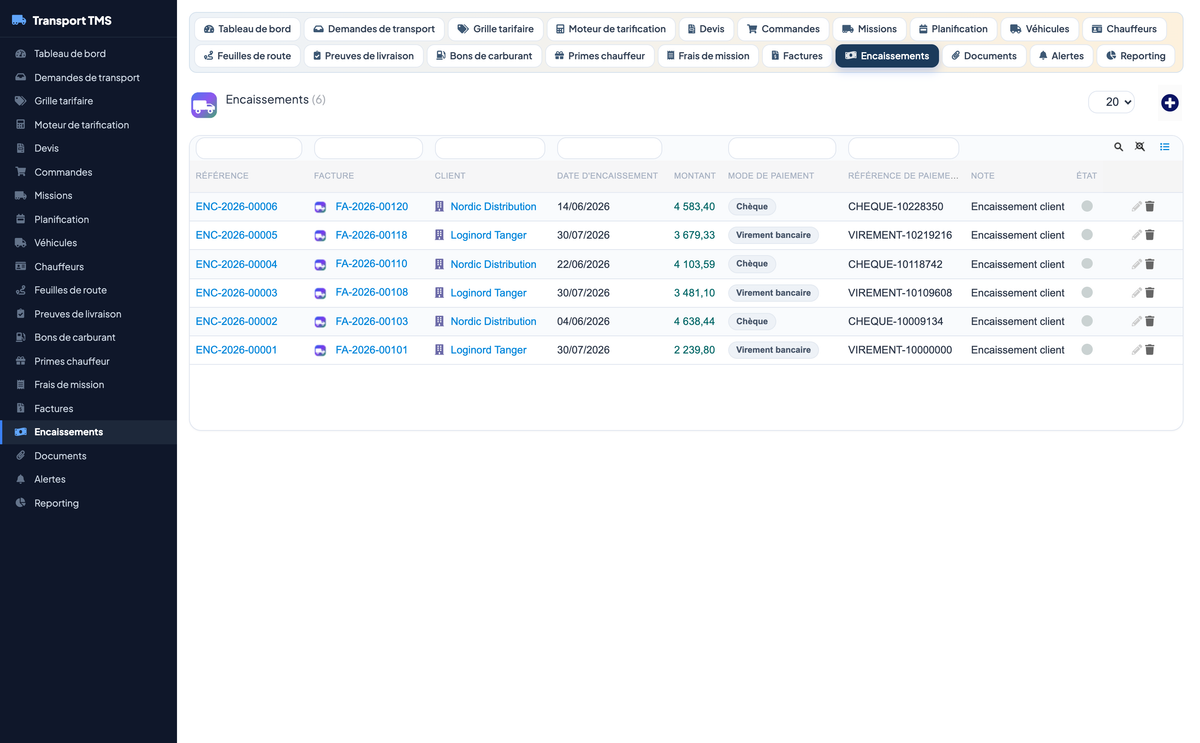Click building icon beside Nordic Distribution on ENC-2026-00006
The image size is (1200, 743).
point(439,207)
